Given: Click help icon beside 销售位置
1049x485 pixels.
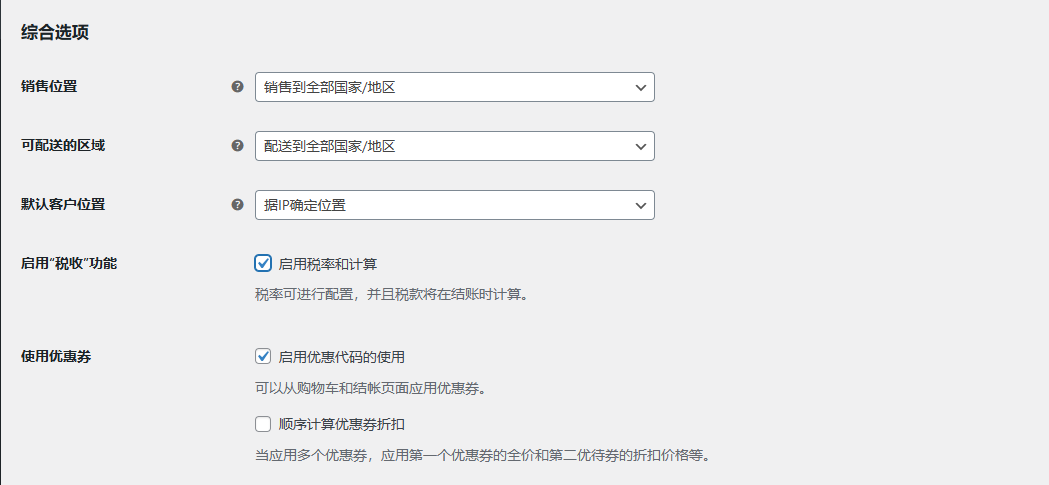Looking at the screenshot, I should pos(237,86).
